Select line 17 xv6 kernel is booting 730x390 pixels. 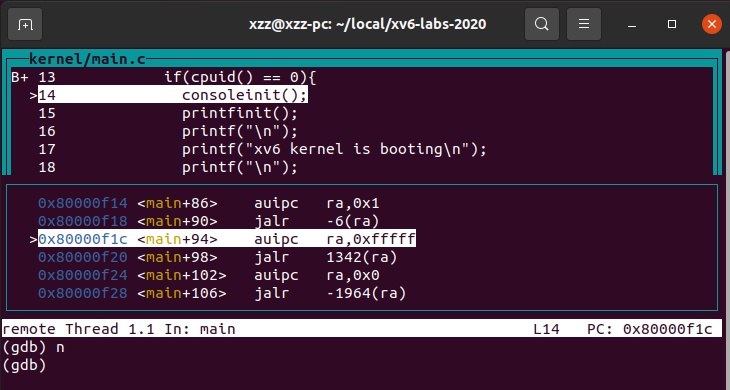click(x=334, y=149)
